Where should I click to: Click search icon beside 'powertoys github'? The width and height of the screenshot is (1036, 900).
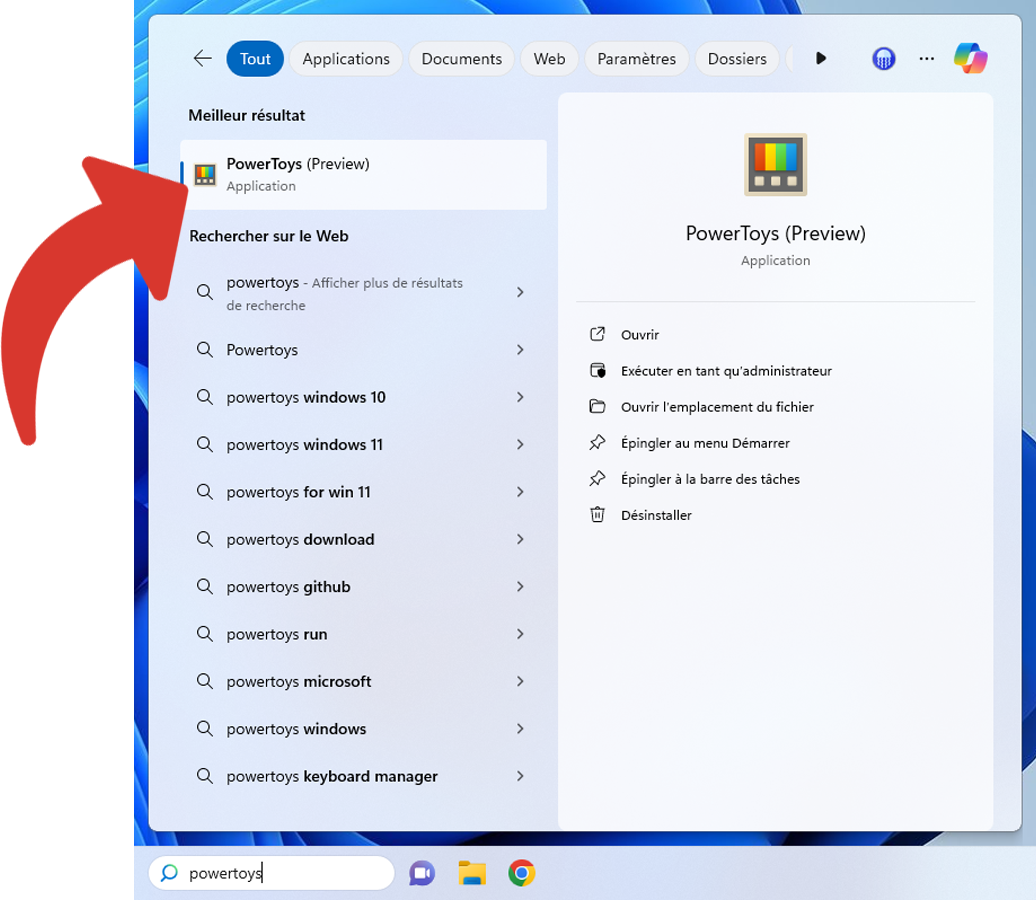point(205,587)
